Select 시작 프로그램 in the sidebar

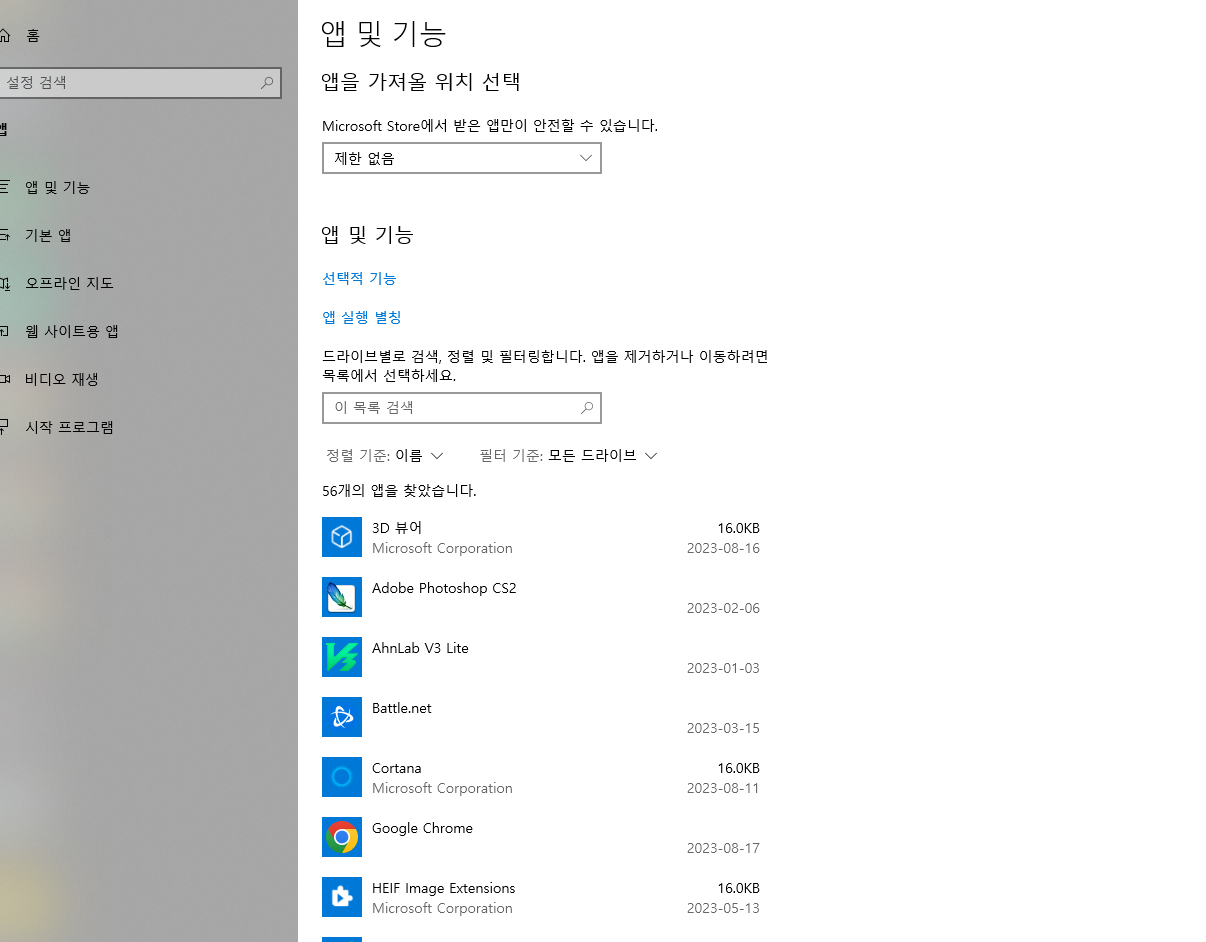coord(69,427)
